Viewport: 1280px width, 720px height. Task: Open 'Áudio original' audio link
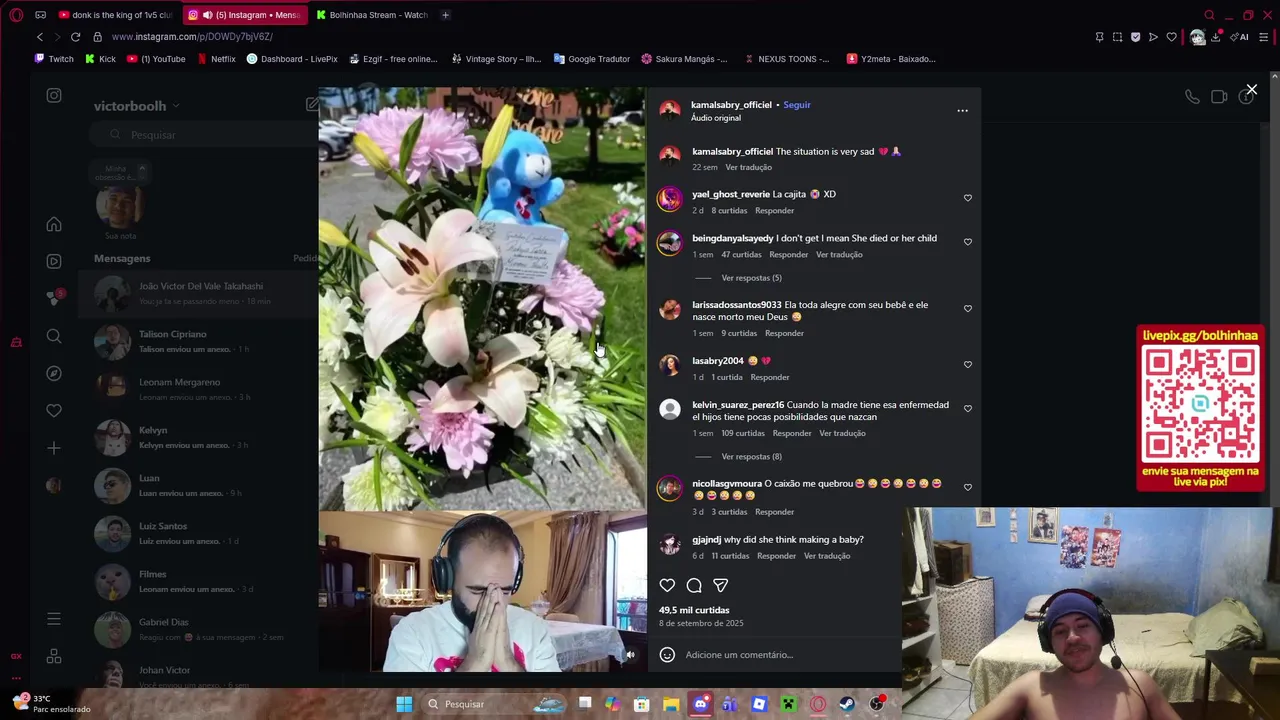click(x=716, y=118)
